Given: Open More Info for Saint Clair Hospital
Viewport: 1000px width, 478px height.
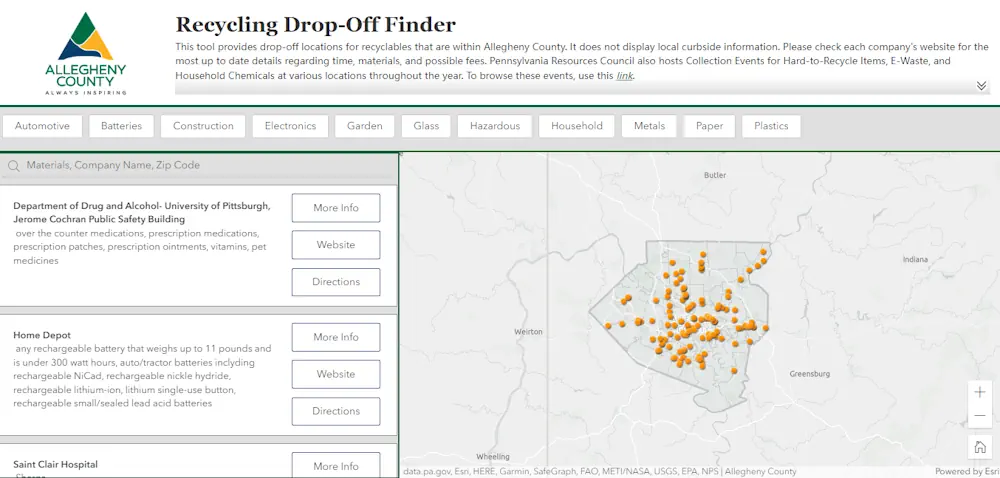Looking at the screenshot, I should [335, 466].
